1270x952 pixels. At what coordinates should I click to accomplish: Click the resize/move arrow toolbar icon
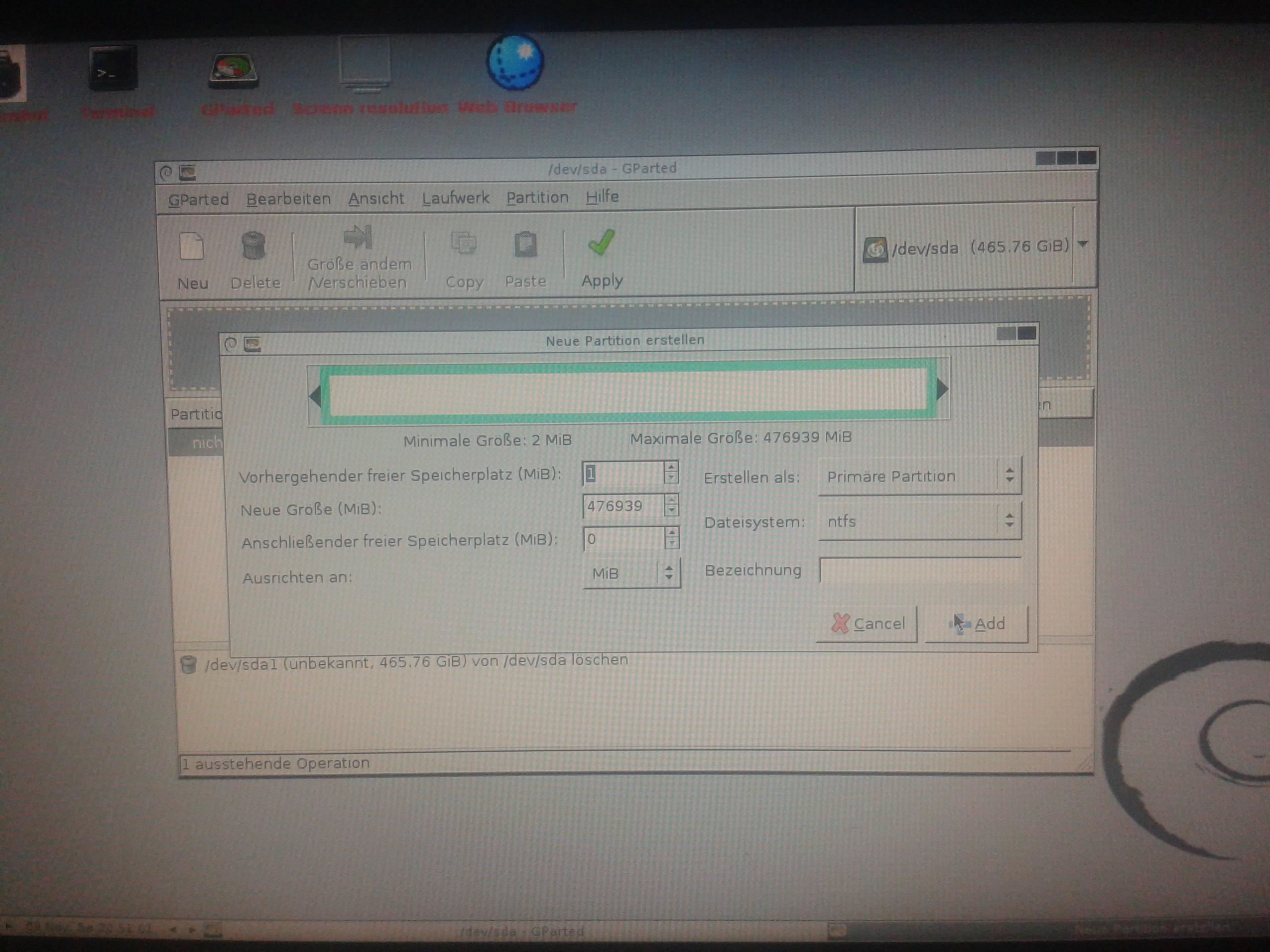[x=358, y=238]
